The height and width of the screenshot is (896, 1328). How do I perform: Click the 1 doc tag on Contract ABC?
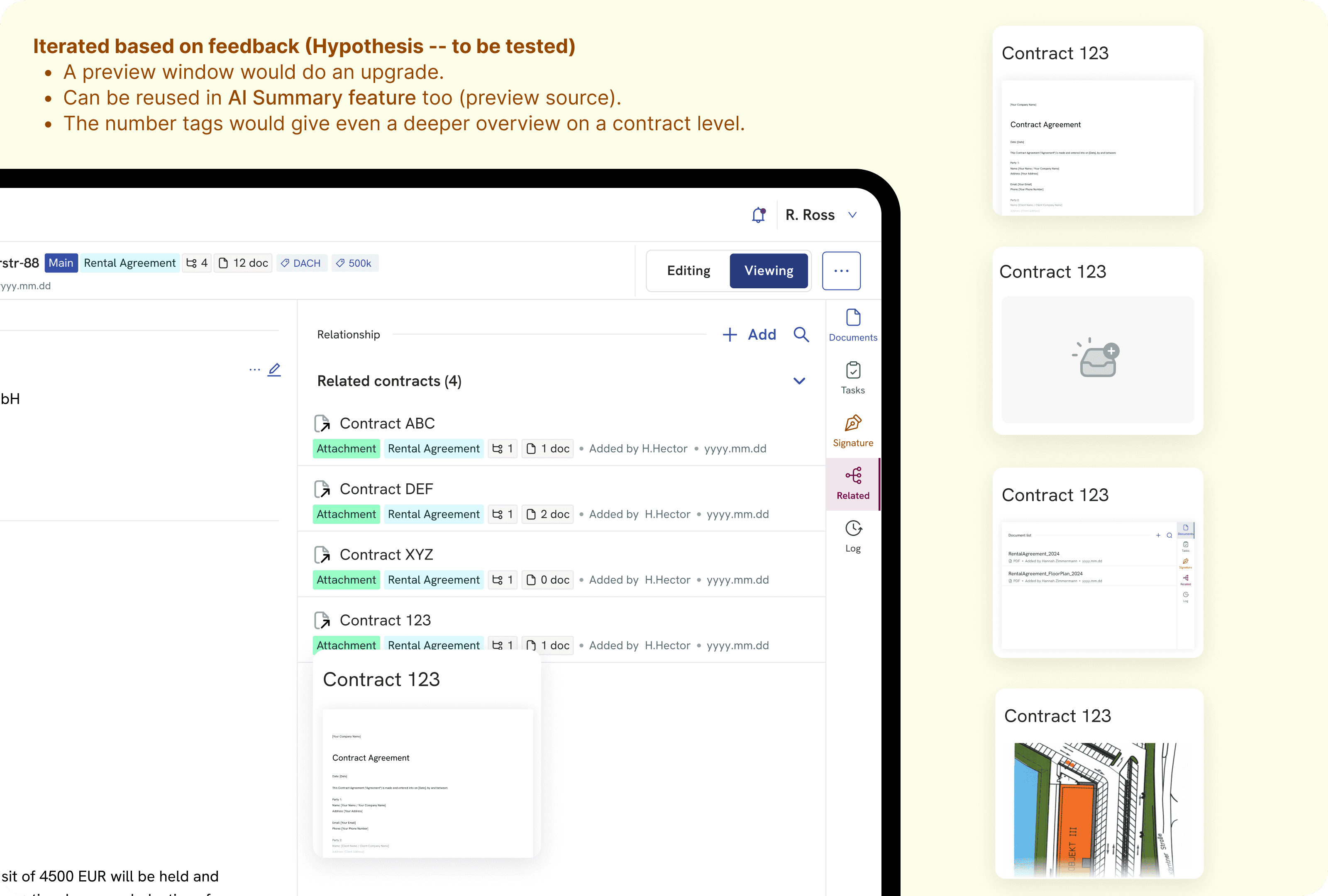tap(547, 449)
